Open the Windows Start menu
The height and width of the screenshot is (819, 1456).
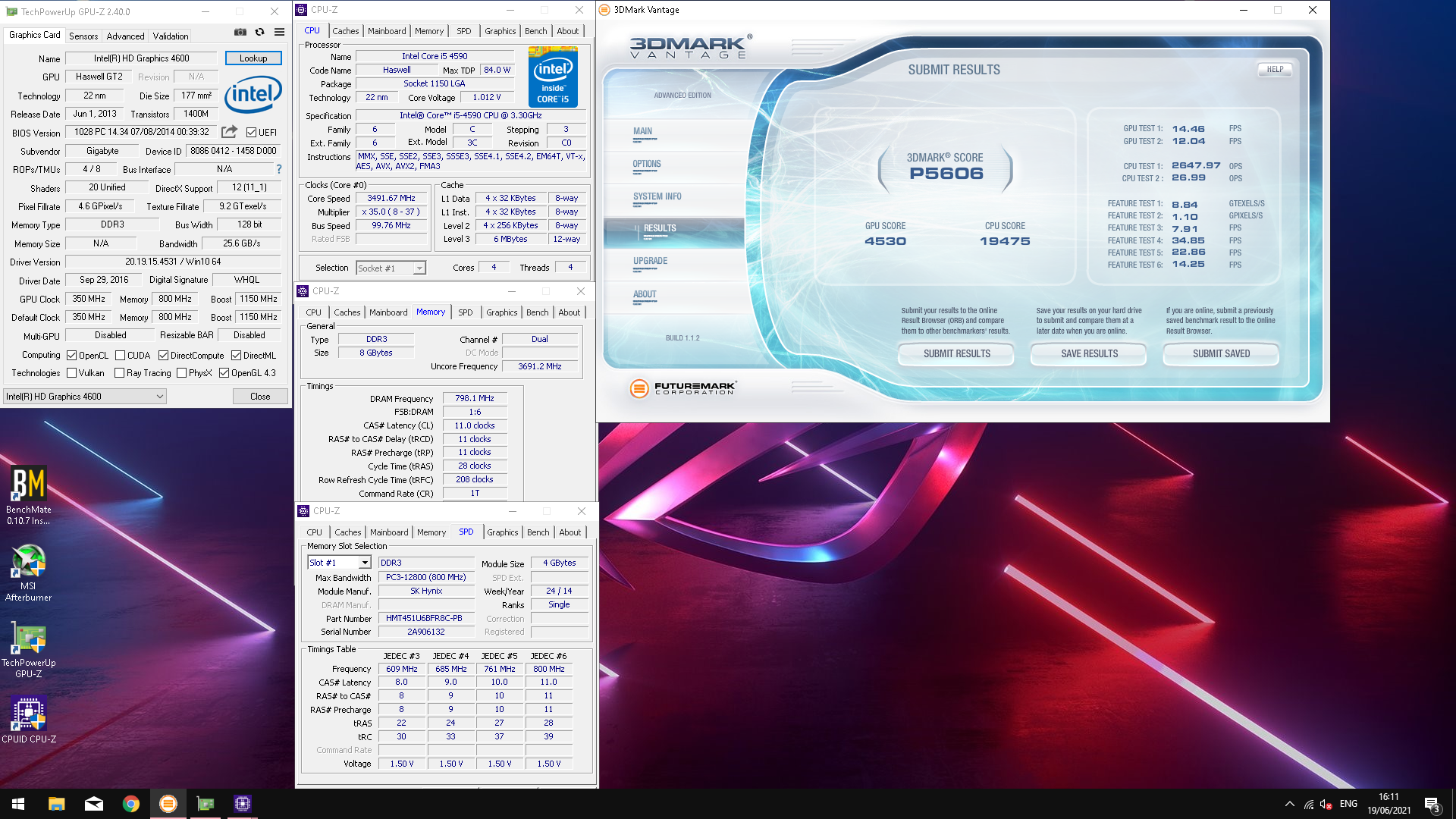[x=18, y=804]
